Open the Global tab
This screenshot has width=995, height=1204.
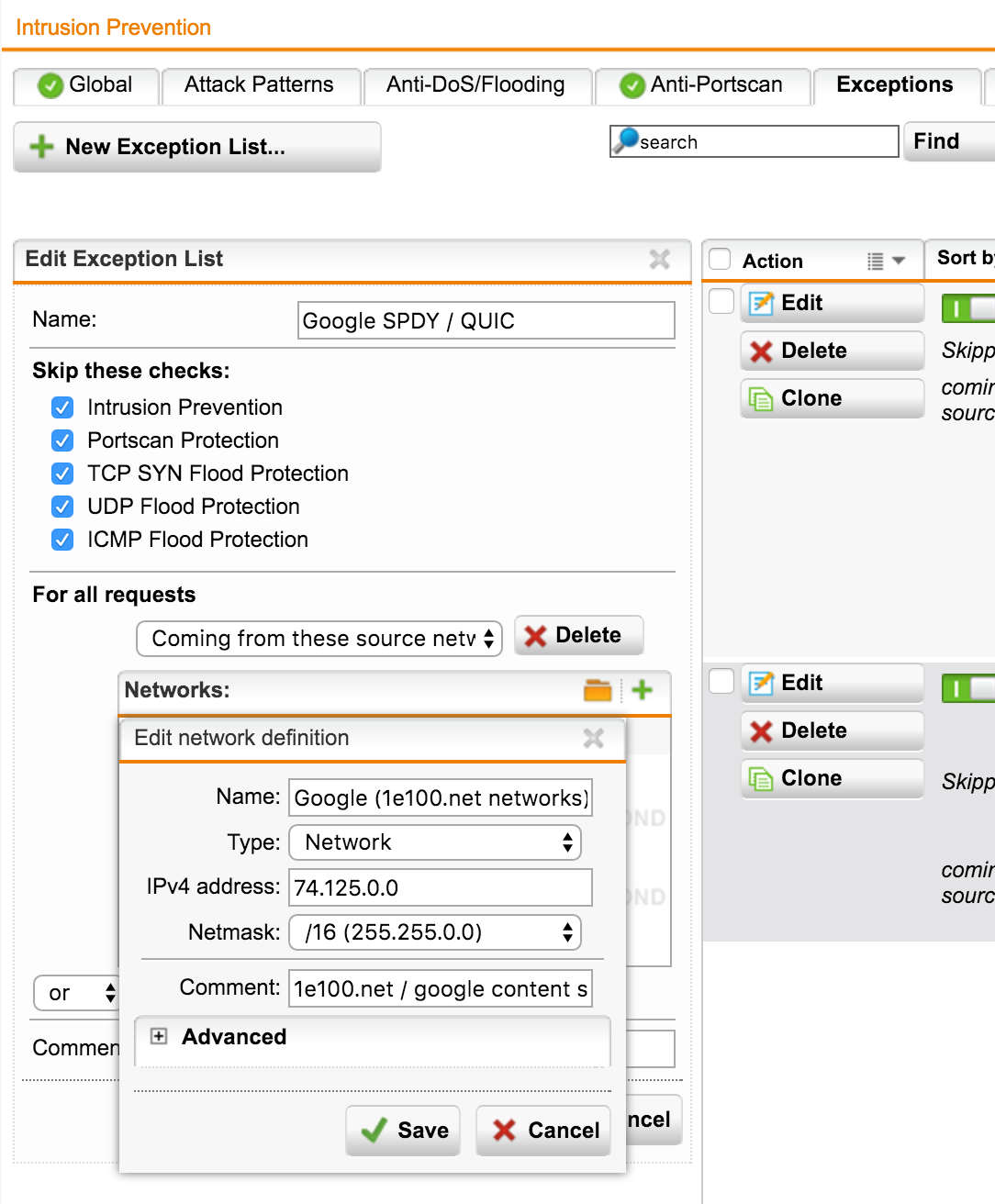(x=86, y=85)
